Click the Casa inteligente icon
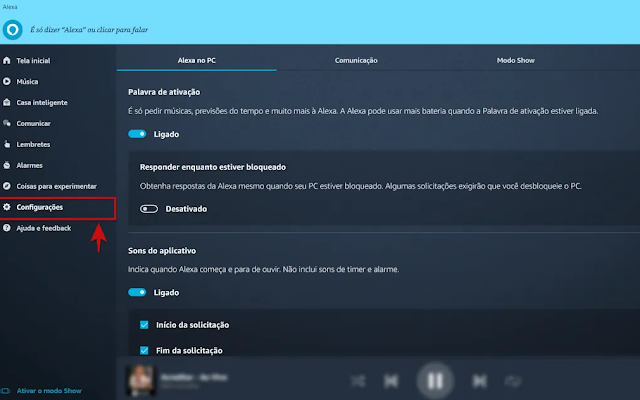640x400 pixels. pos(7,102)
